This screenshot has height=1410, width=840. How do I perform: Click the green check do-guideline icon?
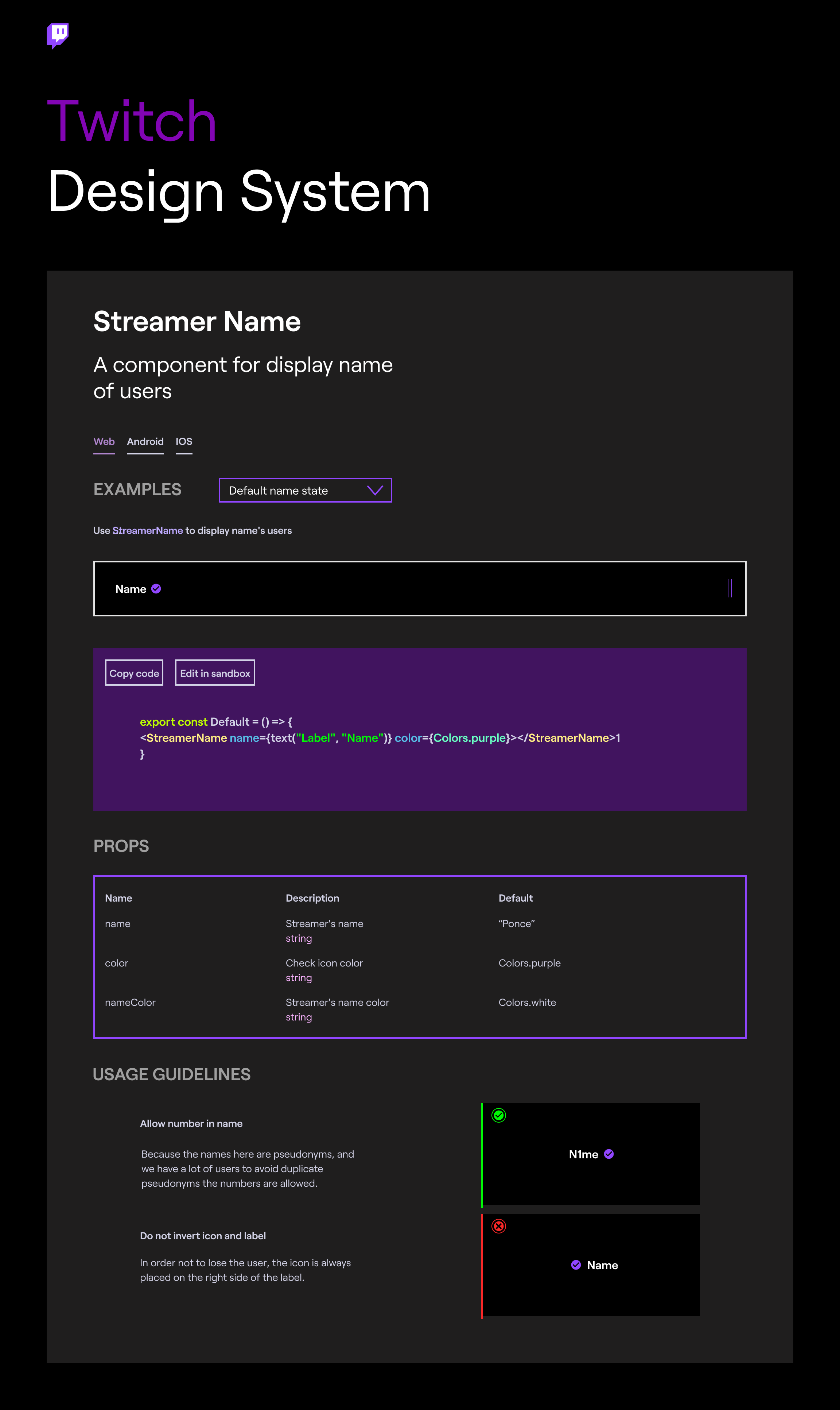(499, 1116)
